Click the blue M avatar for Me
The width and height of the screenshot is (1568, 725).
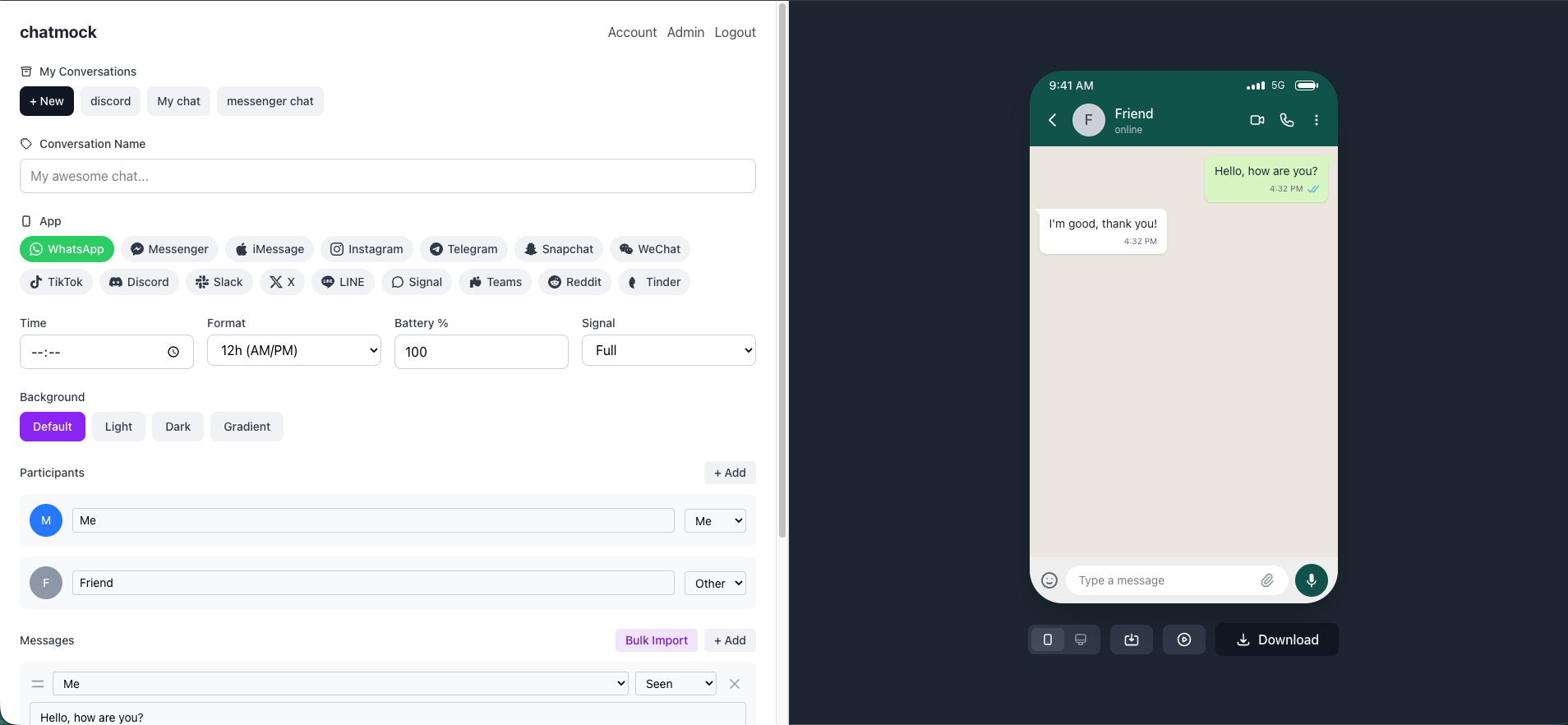(46, 520)
